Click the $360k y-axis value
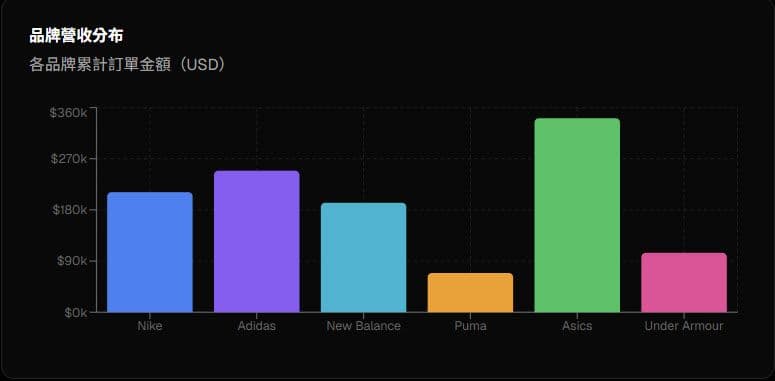This screenshot has height=381, width=775. [x=69, y=113]
